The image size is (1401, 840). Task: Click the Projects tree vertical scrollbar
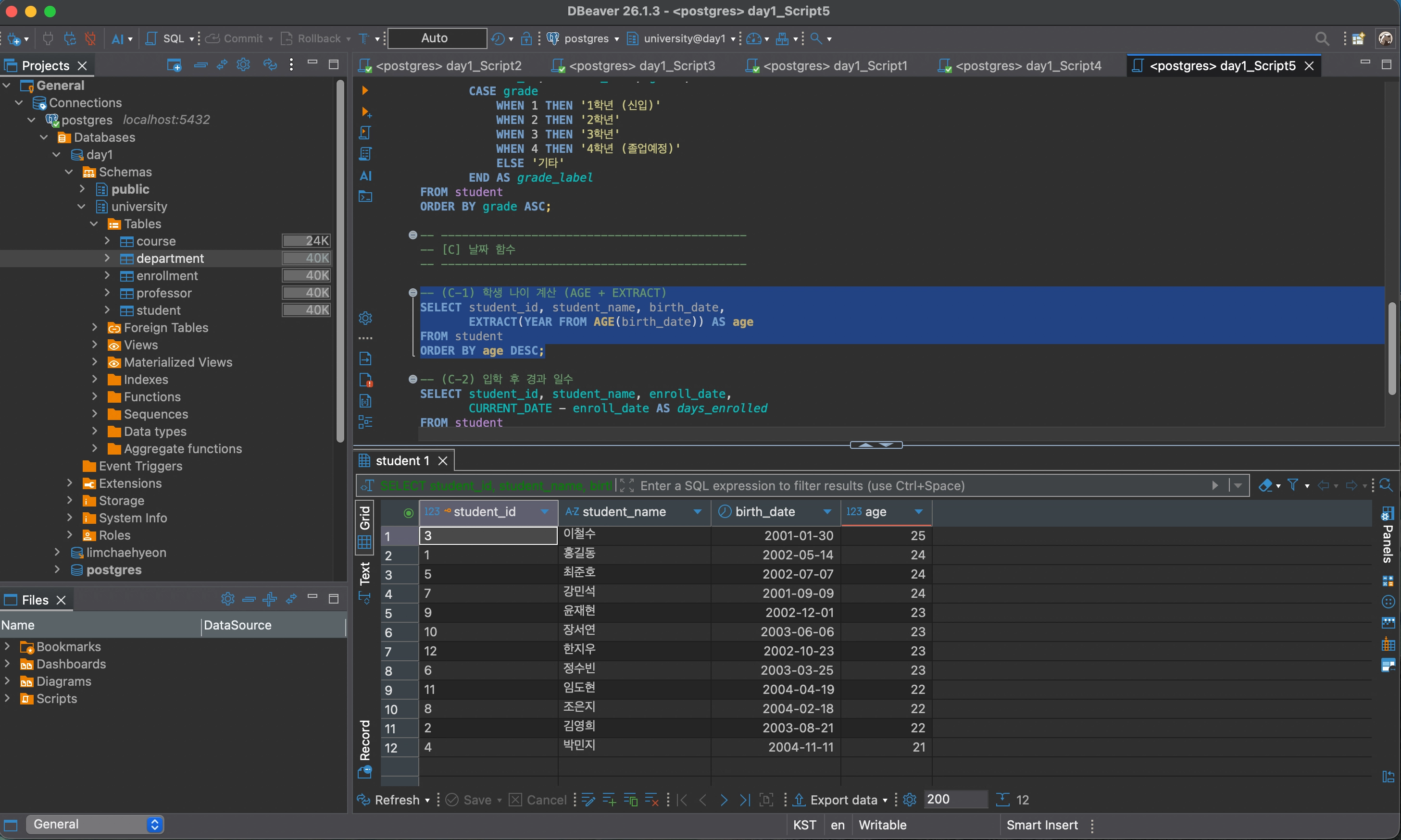340,260
